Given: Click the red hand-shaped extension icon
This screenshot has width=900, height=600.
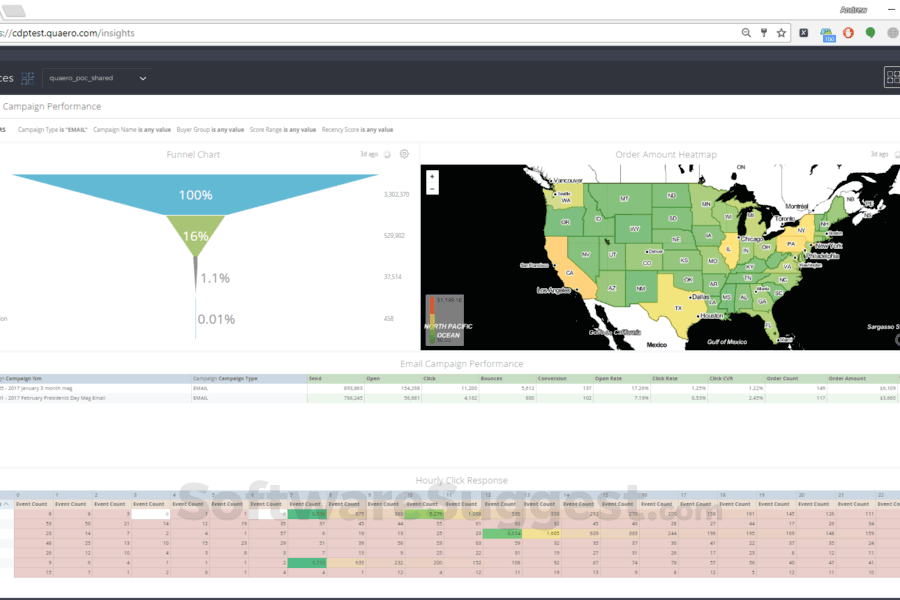Looking at the screenshot, I should 846,32.
